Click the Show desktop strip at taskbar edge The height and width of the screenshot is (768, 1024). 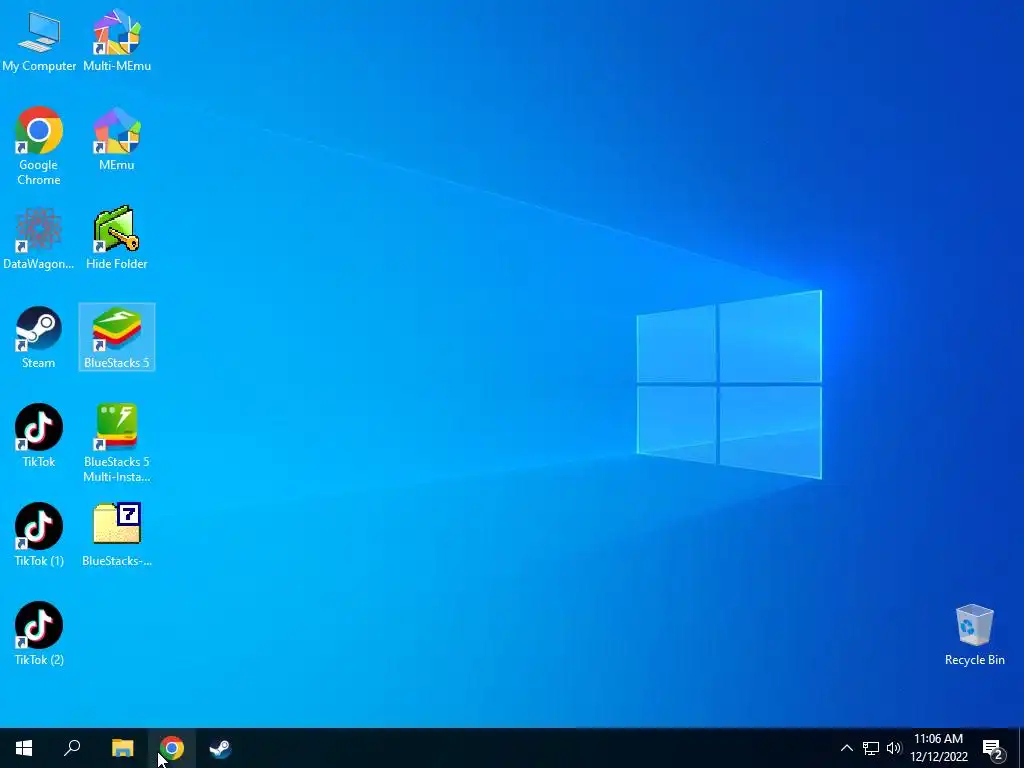(x=1021, y=748)
